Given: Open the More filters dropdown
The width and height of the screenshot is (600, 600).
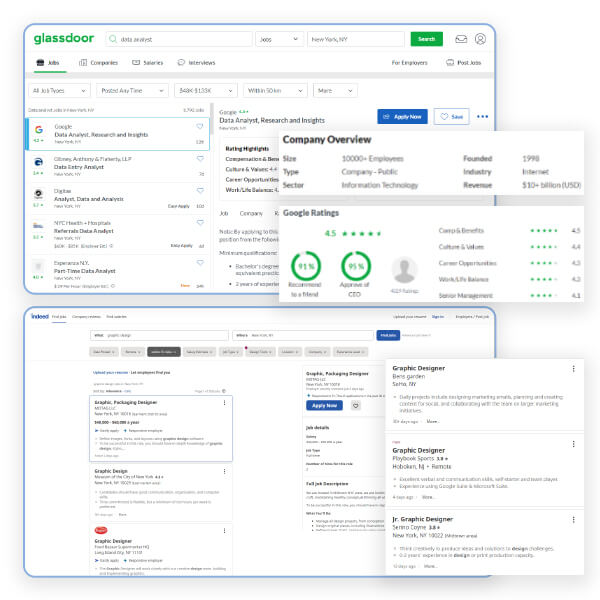Looking at the screenshot, I should [335, 91].
